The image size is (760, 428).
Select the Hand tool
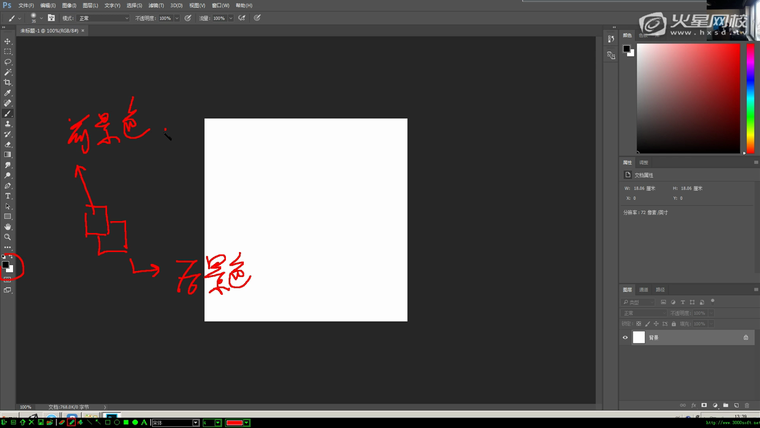(8, 227)
